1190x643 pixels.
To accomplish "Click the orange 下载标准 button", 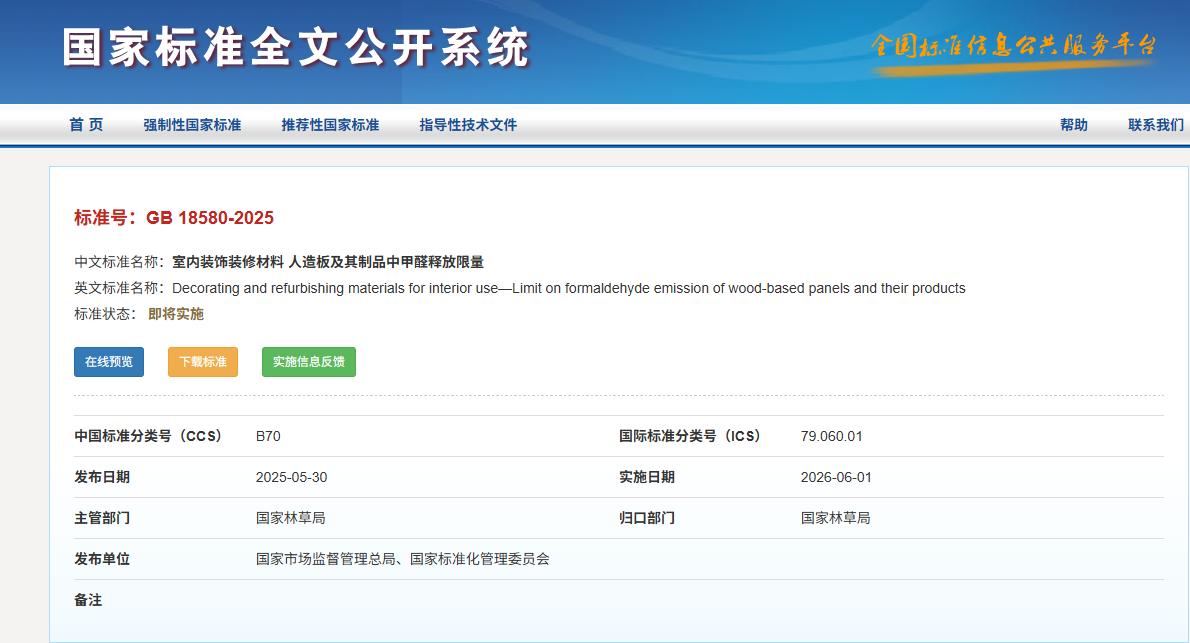I will pos(203,362).
